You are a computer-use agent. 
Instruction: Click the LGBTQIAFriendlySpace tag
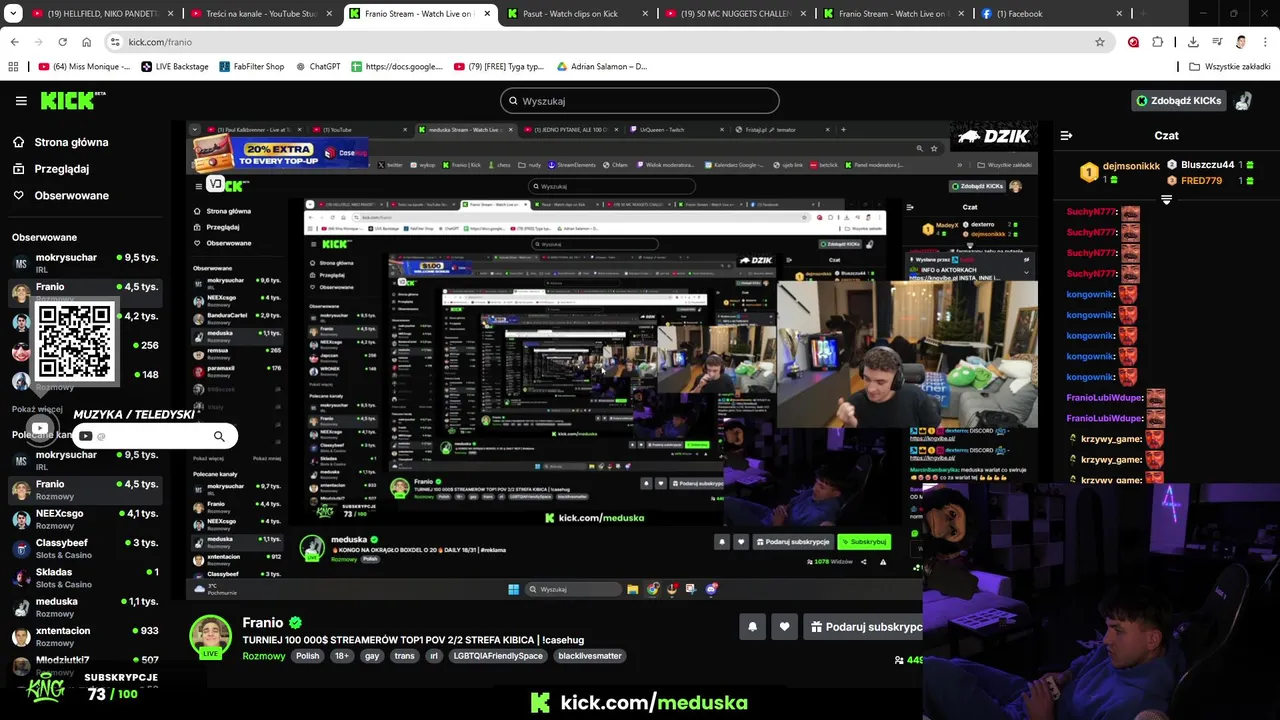pos(498,656)
